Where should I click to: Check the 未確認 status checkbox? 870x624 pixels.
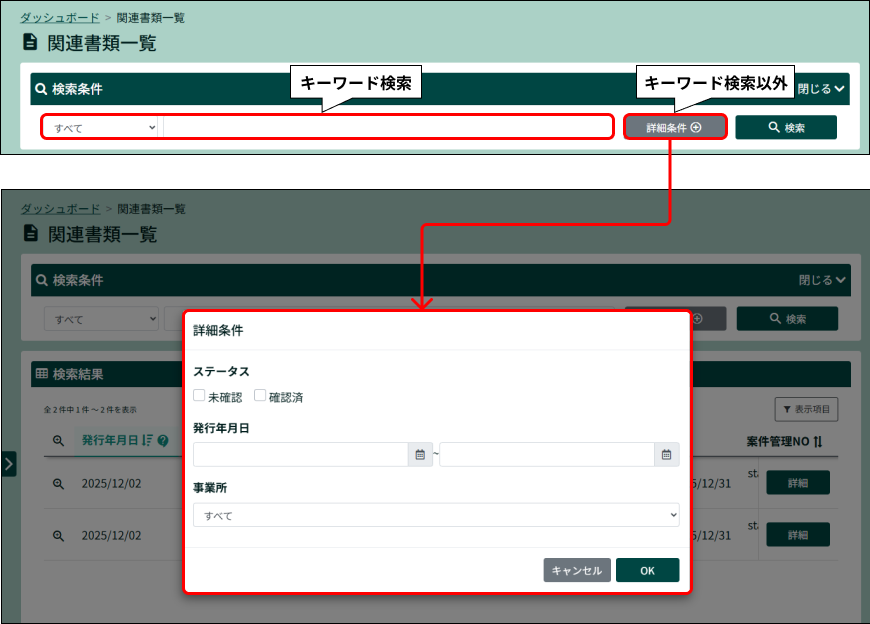tap(199, 395)
